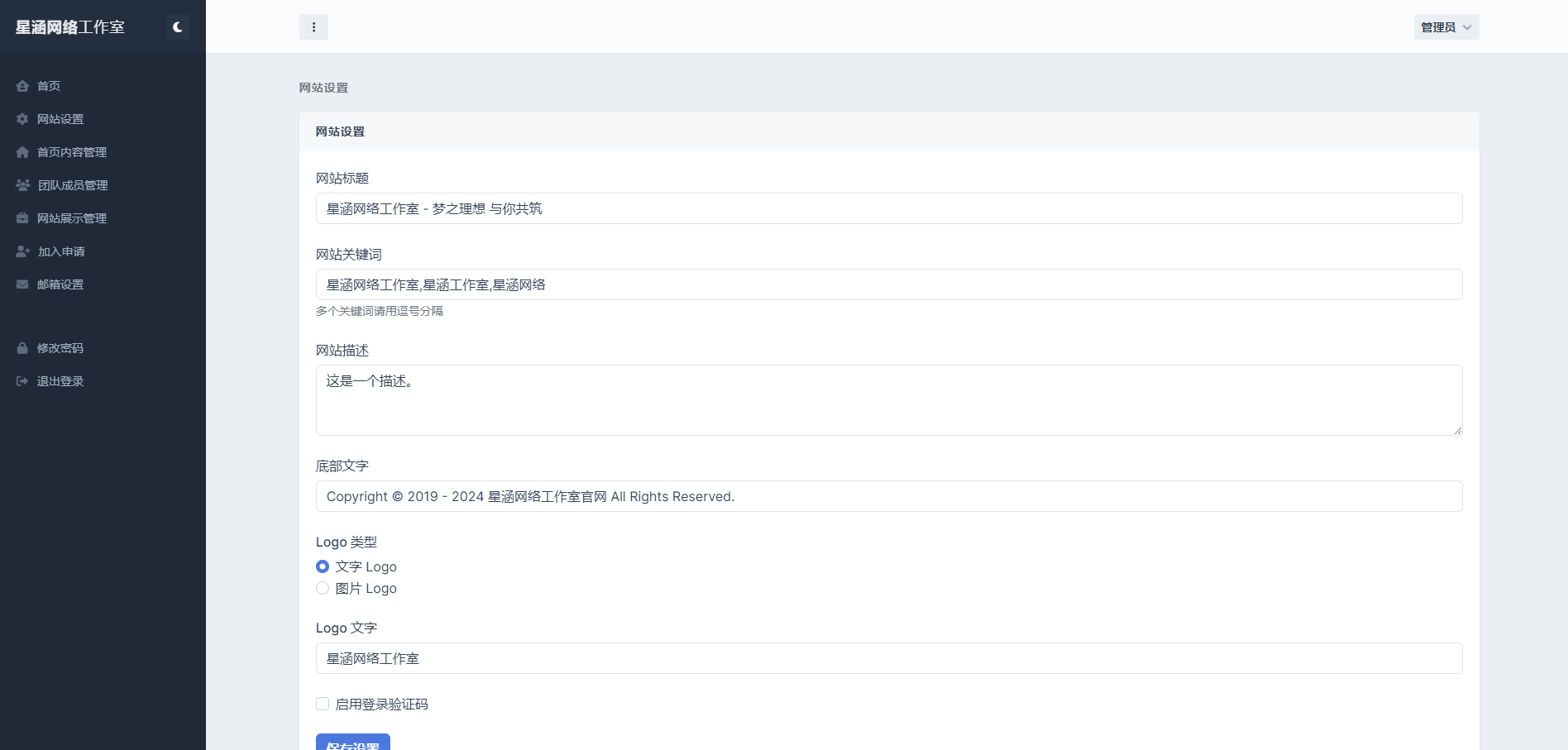The height and width of the screenshot is (750, 1568).
Task: Click the gear icon for 网站设置
Action: (x=22, y=119)
